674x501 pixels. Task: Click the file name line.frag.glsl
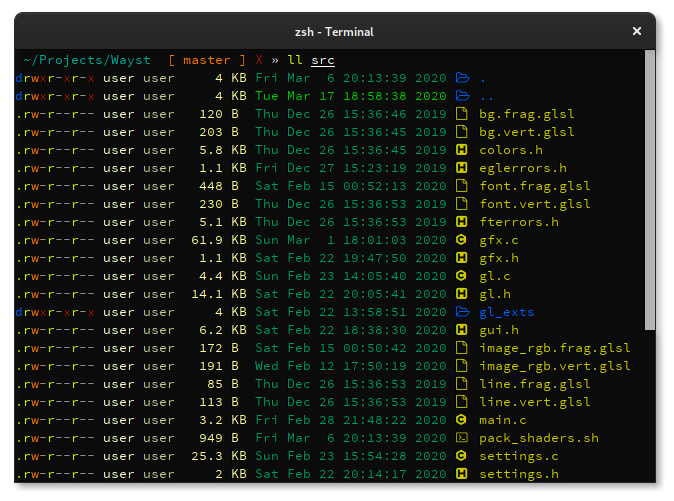pyautogui.click(x=535, y=385)
